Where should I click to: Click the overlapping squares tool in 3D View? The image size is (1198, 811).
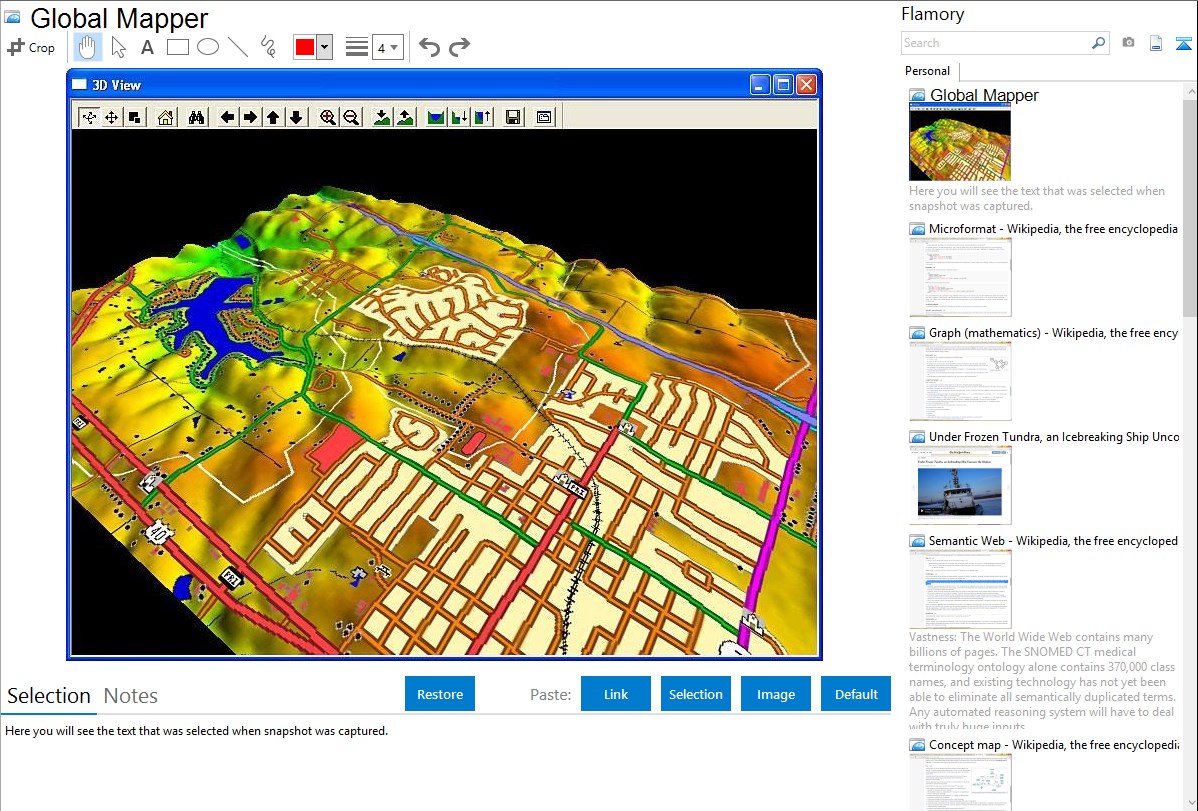(x=134, y=117)
